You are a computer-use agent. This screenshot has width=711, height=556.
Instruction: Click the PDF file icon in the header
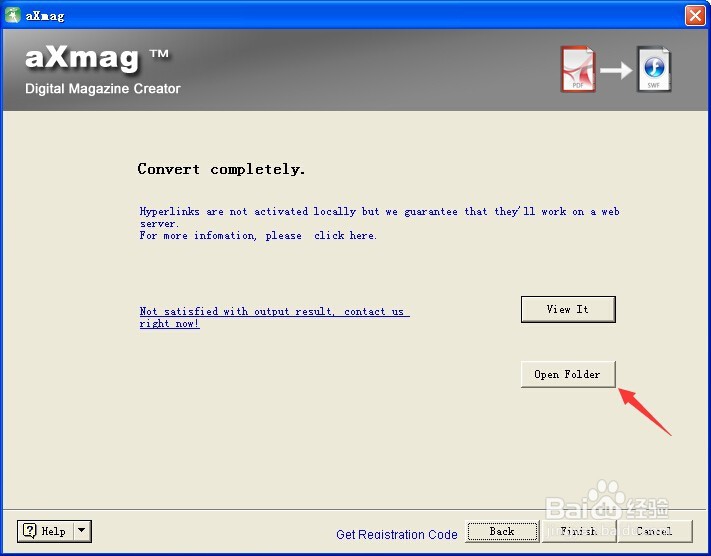tap(578, 69)
